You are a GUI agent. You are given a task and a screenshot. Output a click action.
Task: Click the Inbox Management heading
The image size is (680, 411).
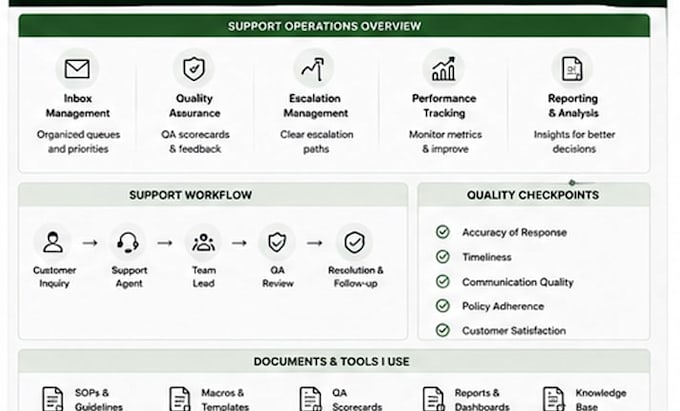point(78,106)
